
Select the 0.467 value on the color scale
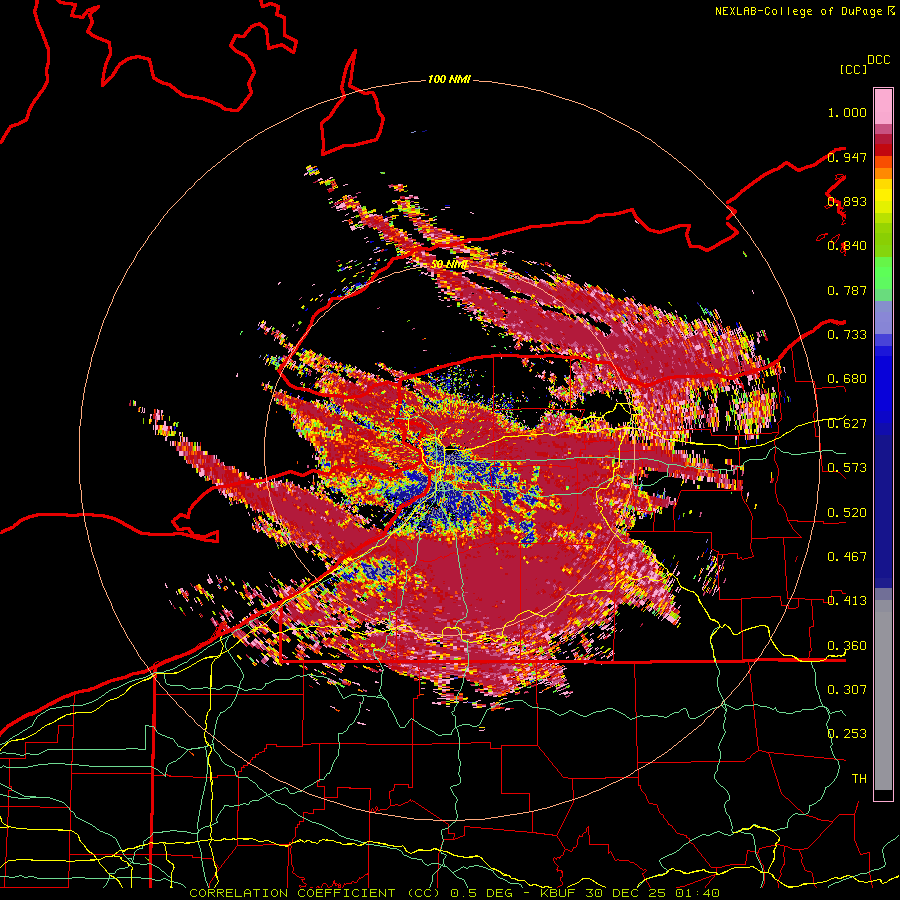847,557
